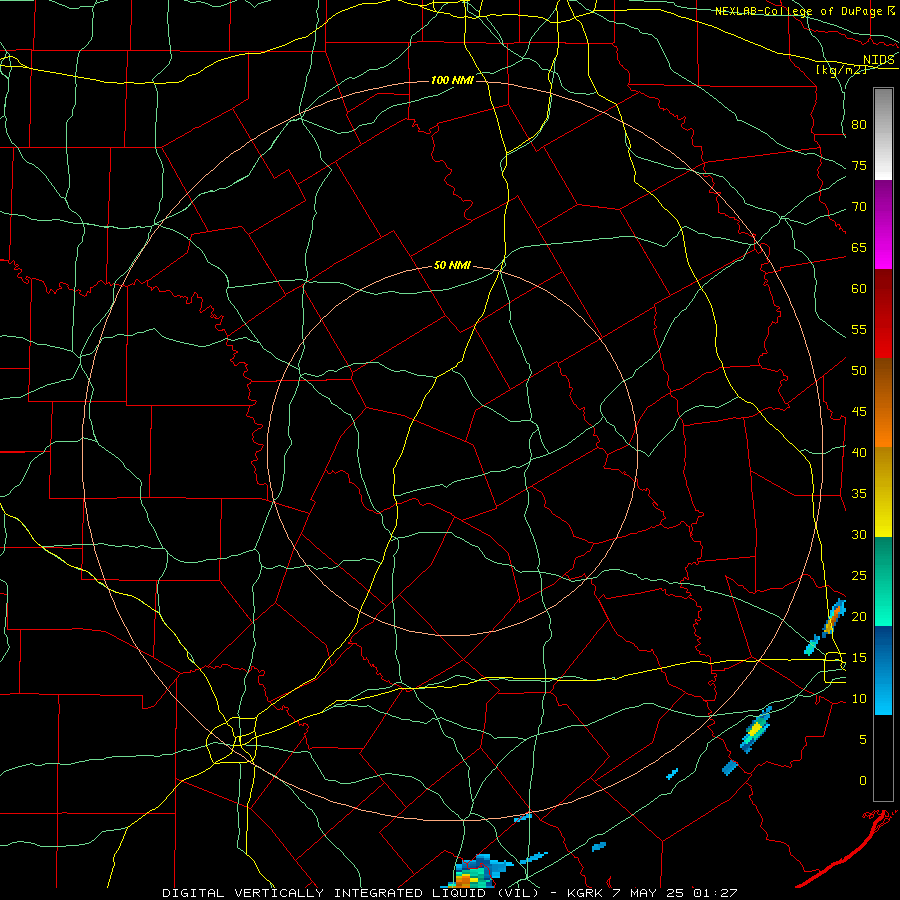Click the scale value "30"
The width and height of the screenshot is (900, 900).
pyautogui.click(x=859, y=535)
